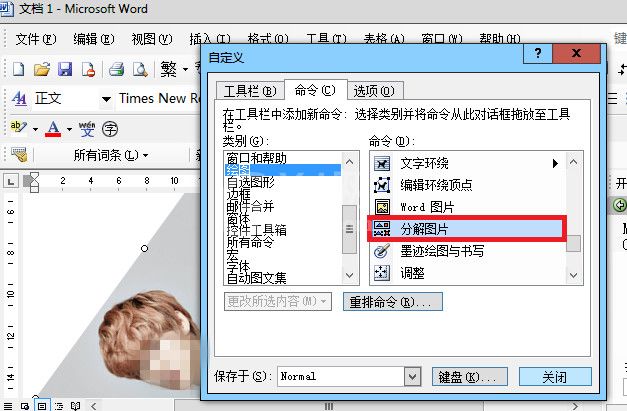Select the 墨迹绘图与书写 command
Screen dimensions: 627x411
coord(467,251)
